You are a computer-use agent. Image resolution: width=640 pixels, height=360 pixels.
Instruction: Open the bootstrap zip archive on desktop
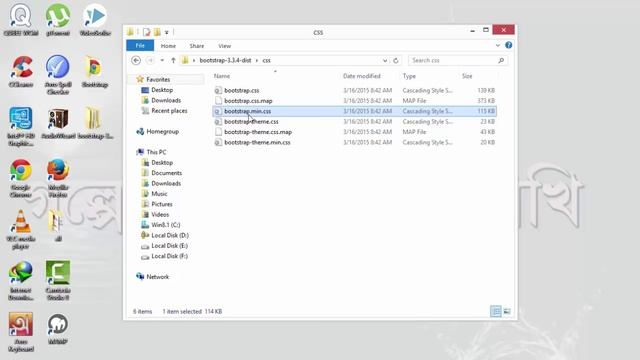click(95, 123)
